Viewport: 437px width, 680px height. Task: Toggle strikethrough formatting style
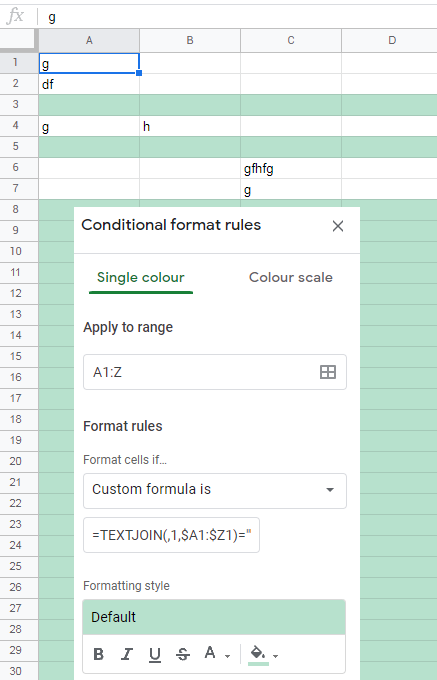(x=183, y=654)
